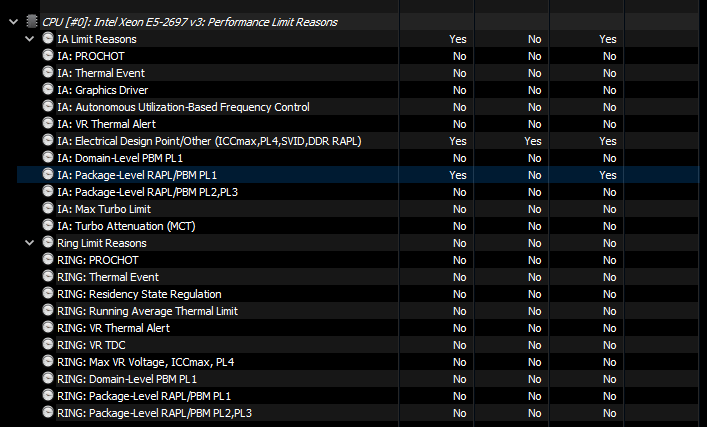Select RING: Max VR Voltage, ICCmax, PL4 row
707x427 pixels.
pos(146,362)
